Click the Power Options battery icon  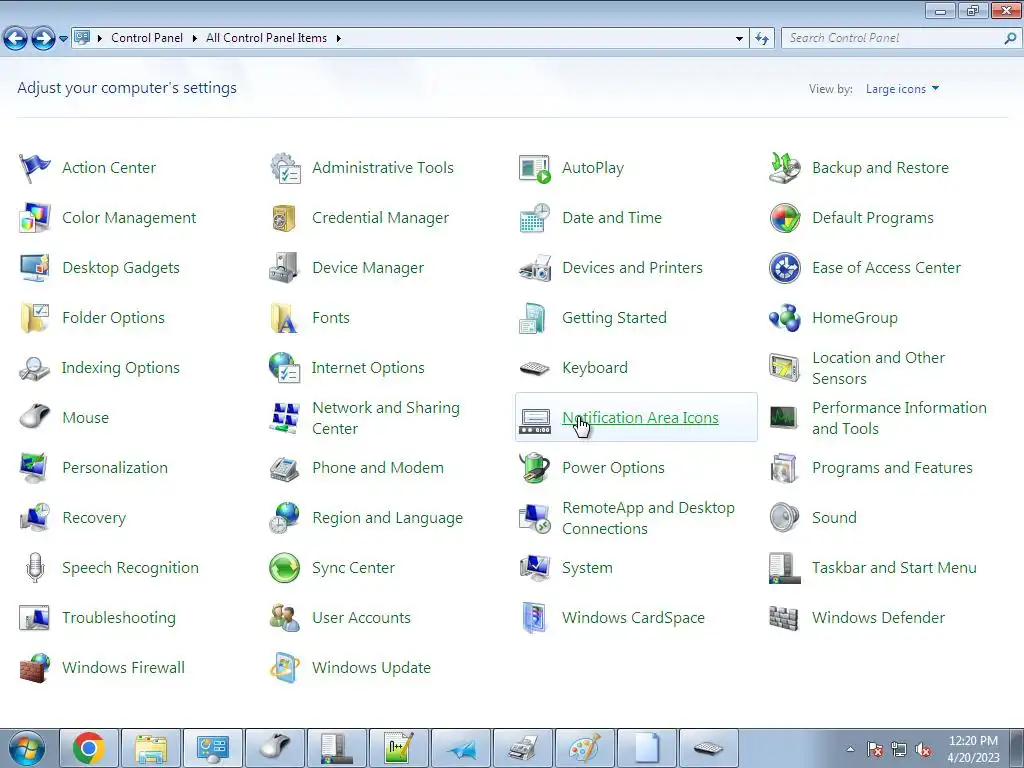tap(535, 468)
